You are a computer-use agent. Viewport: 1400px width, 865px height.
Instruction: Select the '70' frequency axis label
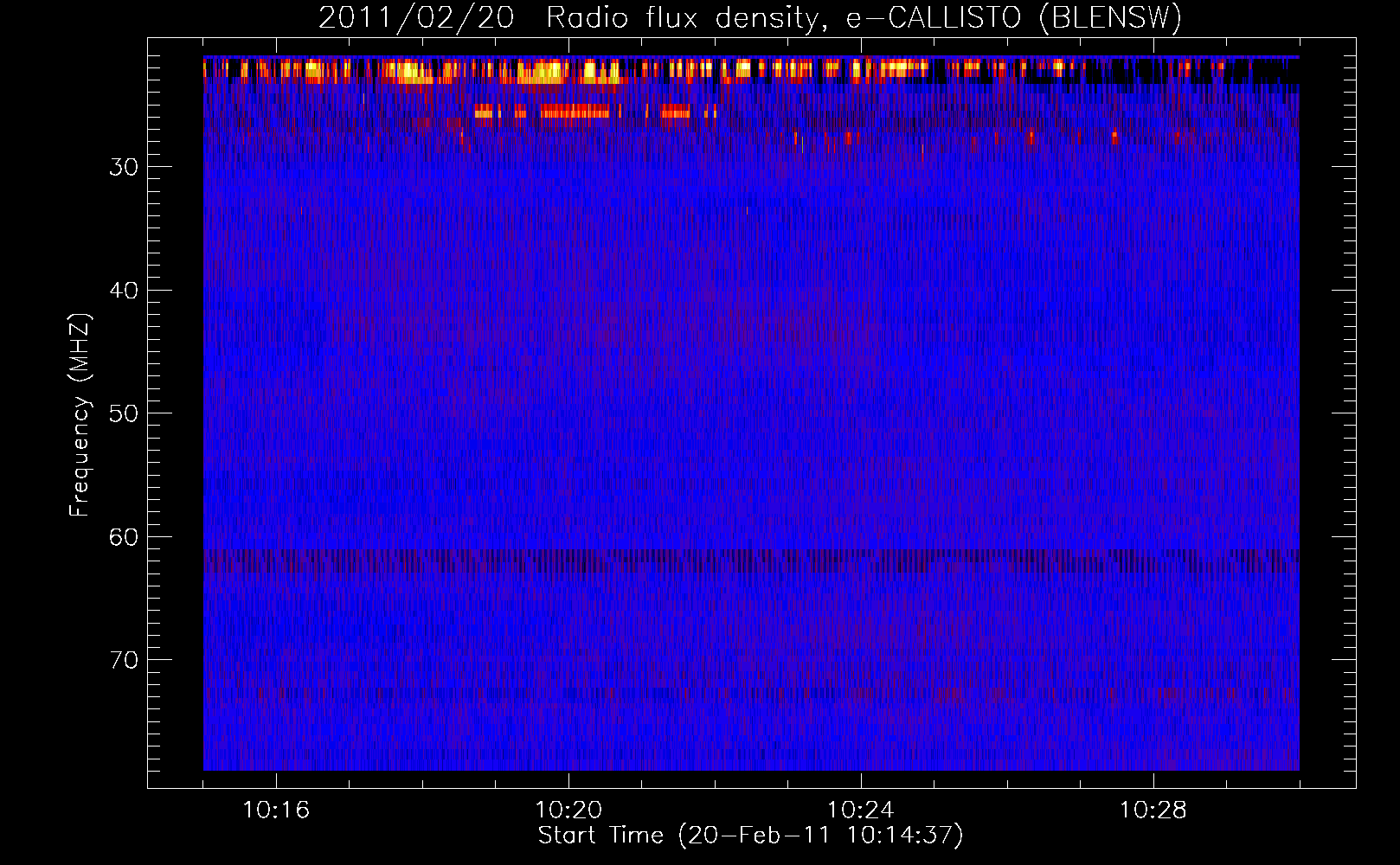tap(124, 660)
